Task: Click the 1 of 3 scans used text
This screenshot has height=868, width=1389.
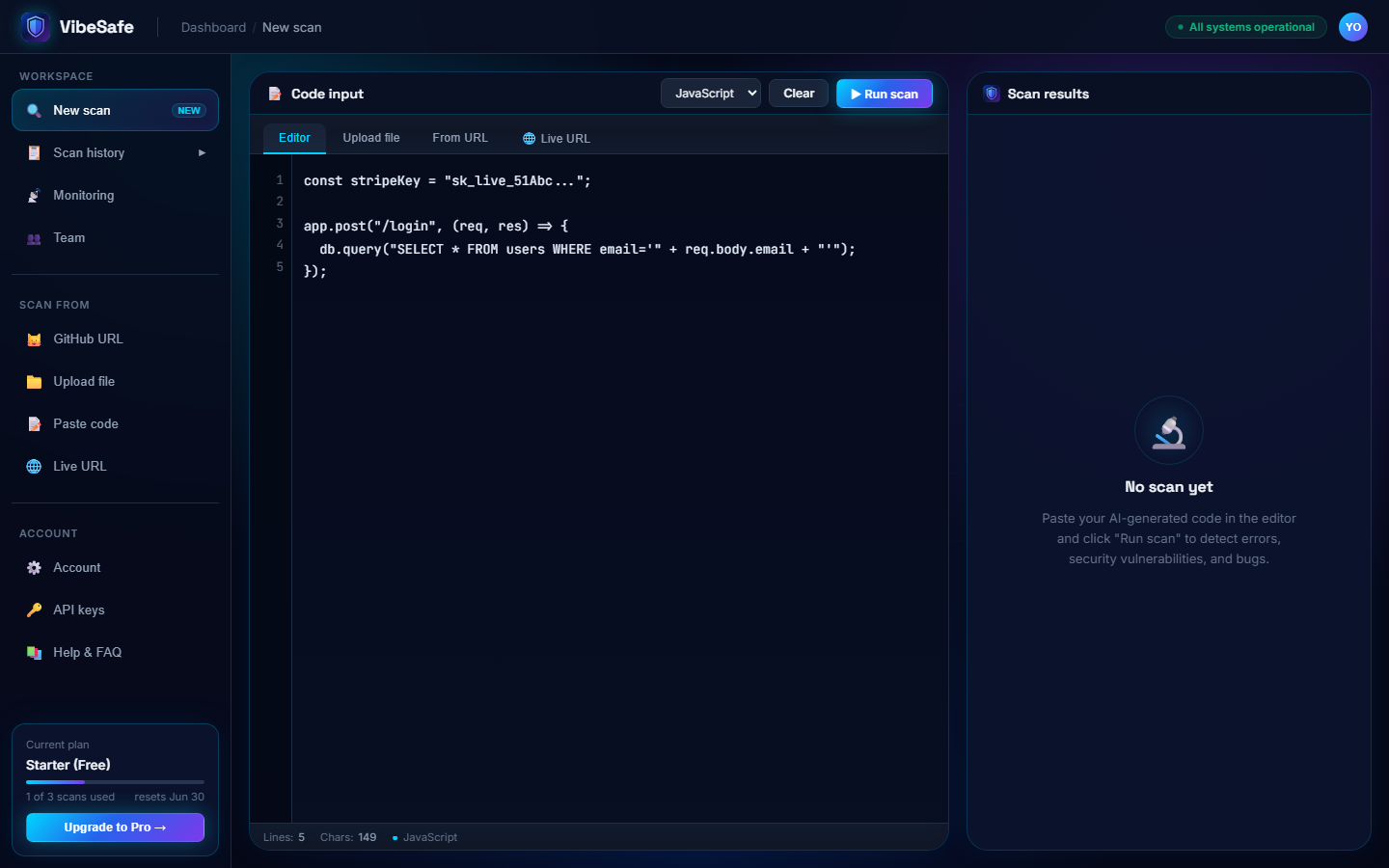Action: click(x=70, y=797)
